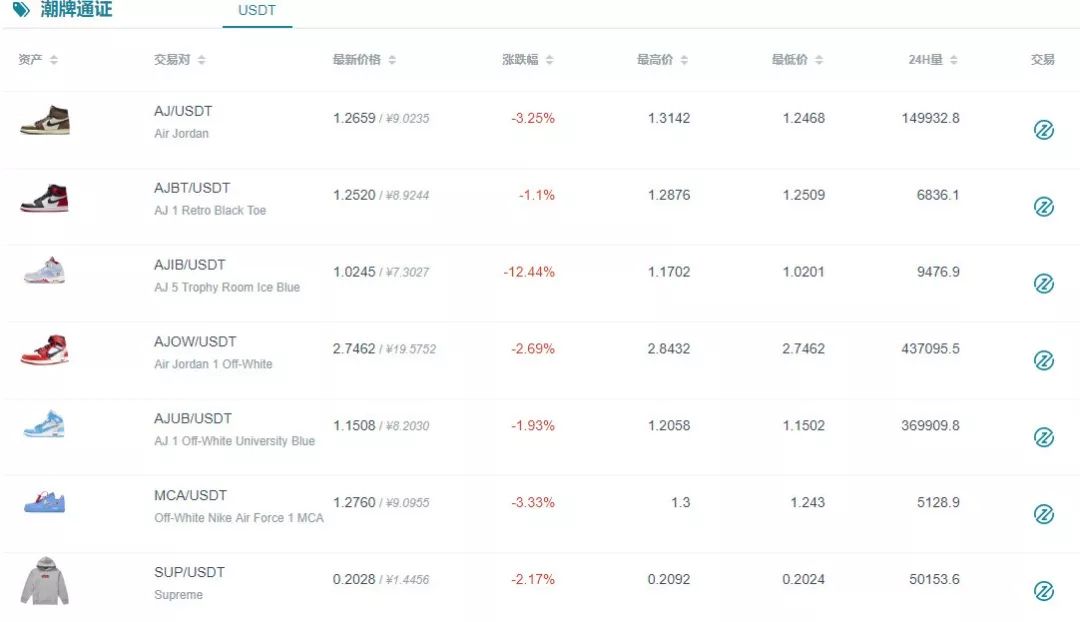Image resolution: width=1080 pixels, height=622 pixels.
Task: Open trade icon for SUP/USDT row
Action: coord(1043,590)
